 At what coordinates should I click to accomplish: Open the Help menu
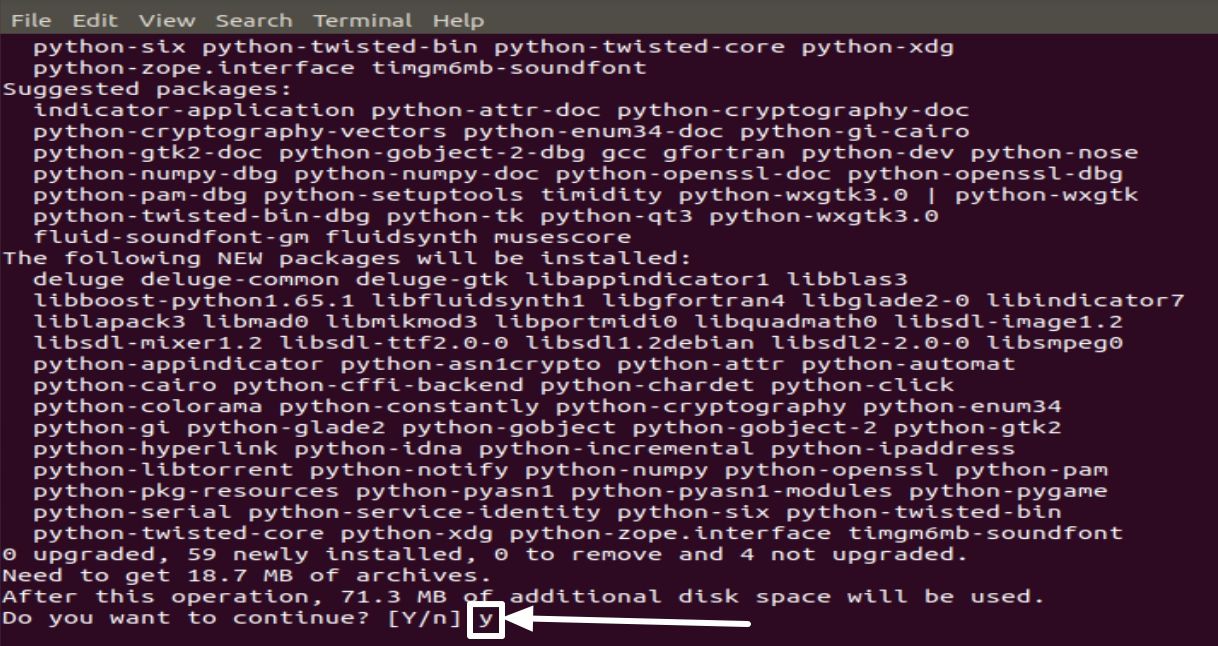coord(458,20)
